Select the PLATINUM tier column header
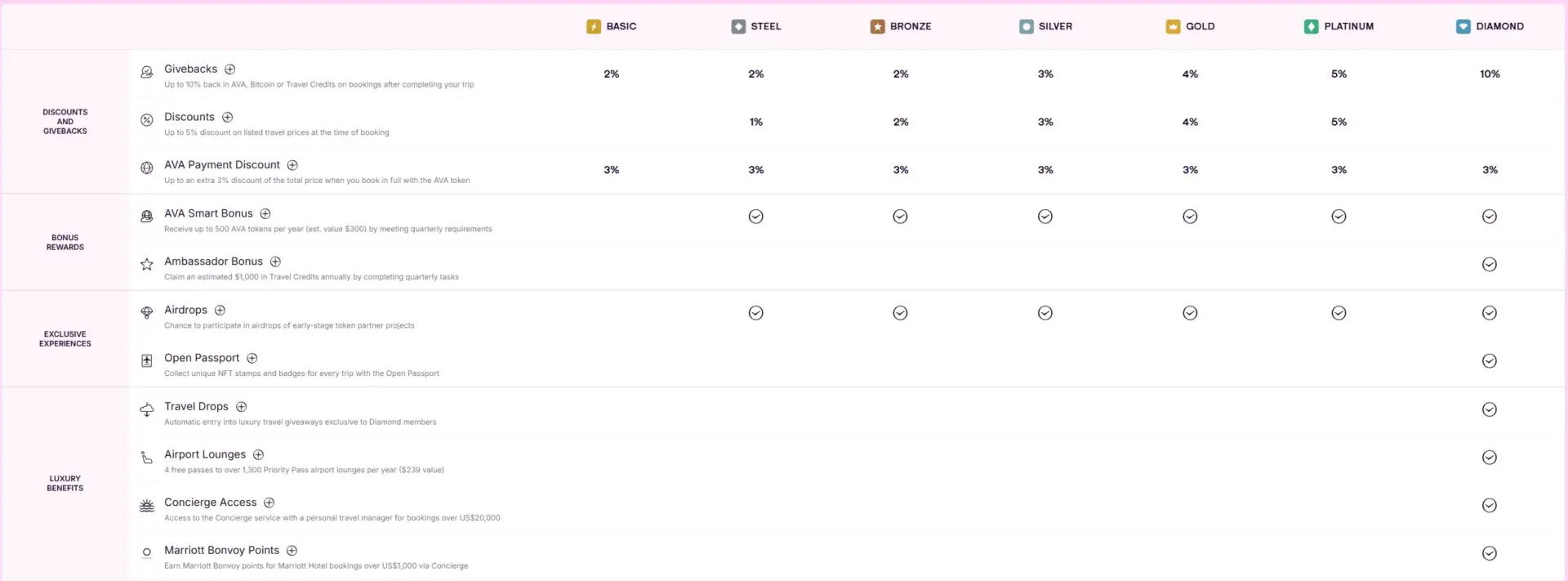This screenshot has width=1568, height=581. pyautogui.click(x=1339, y=27)
